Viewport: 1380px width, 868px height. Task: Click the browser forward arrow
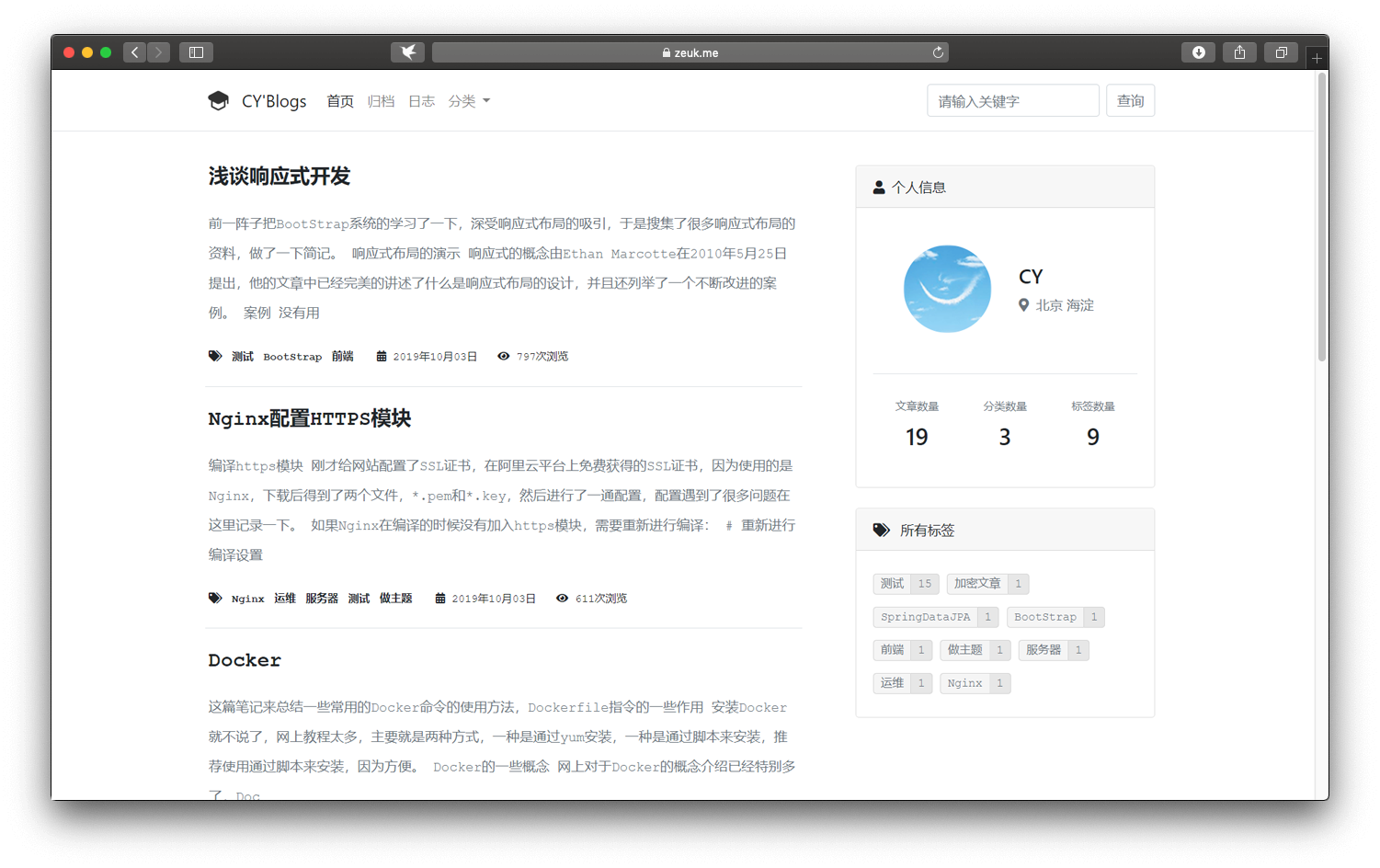coord(158,52)
